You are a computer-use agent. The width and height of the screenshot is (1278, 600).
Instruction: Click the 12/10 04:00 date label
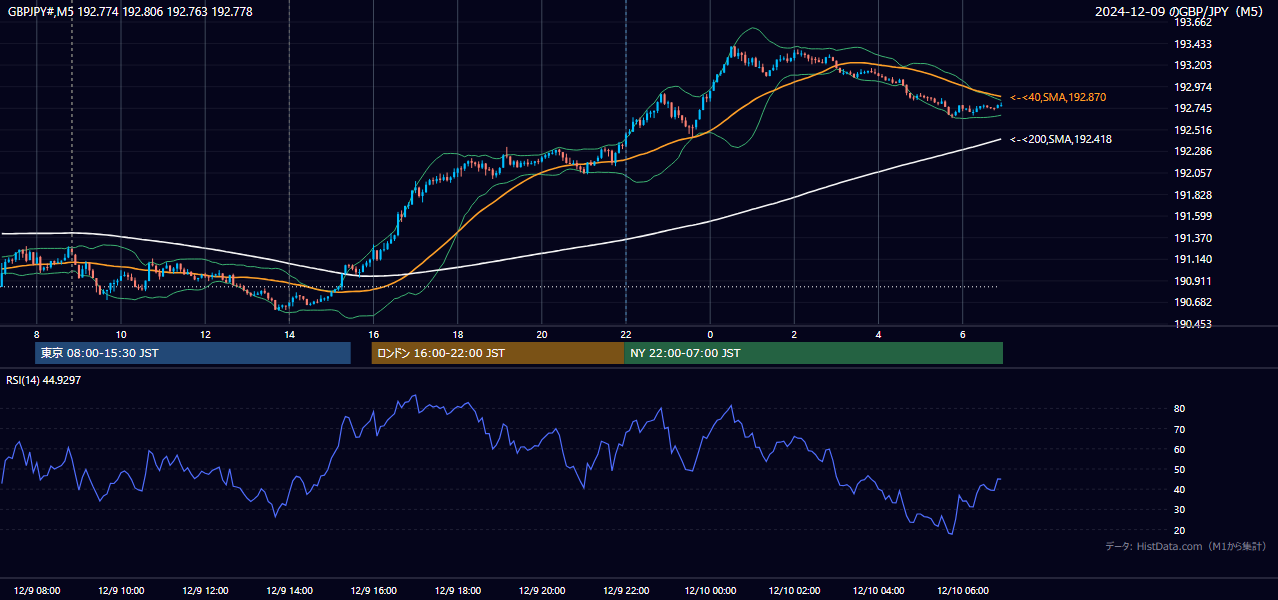878,590
